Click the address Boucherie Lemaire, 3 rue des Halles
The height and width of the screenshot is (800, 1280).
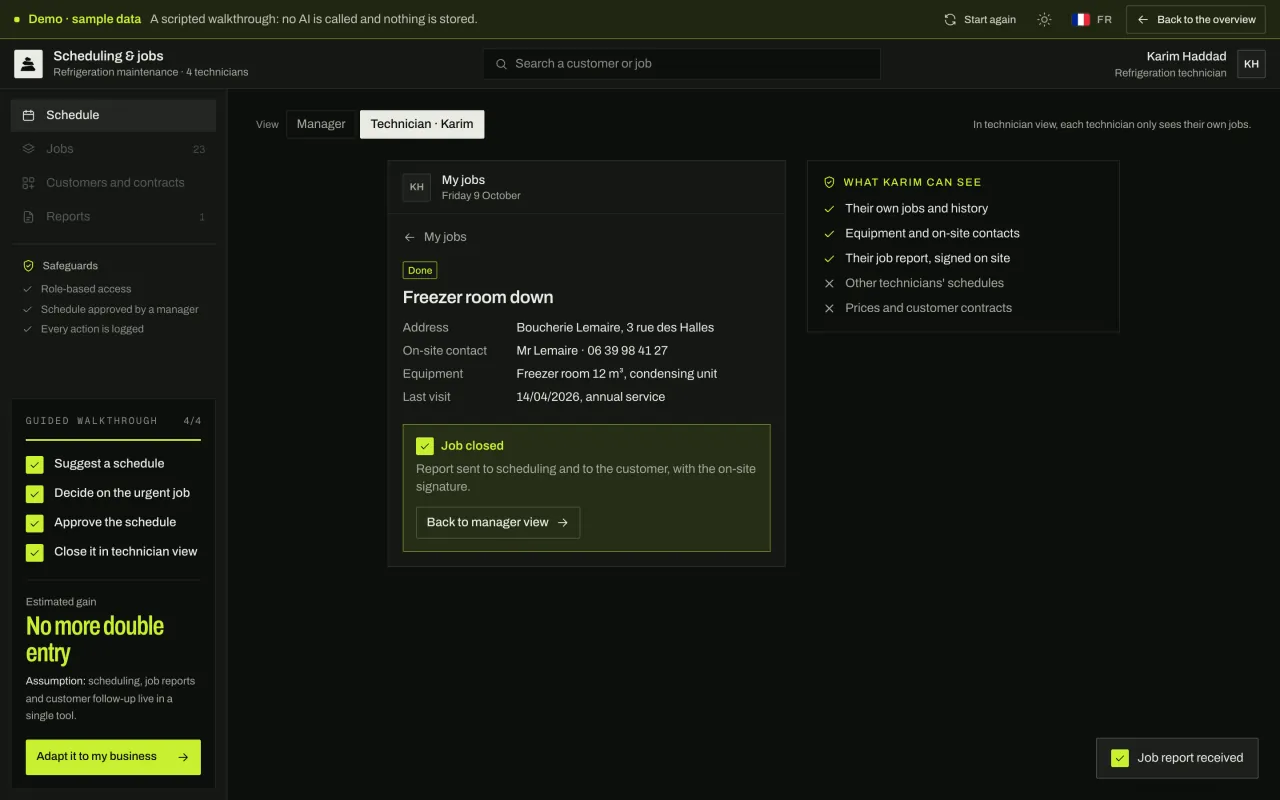pyautogui.click(x=615, y=328)
